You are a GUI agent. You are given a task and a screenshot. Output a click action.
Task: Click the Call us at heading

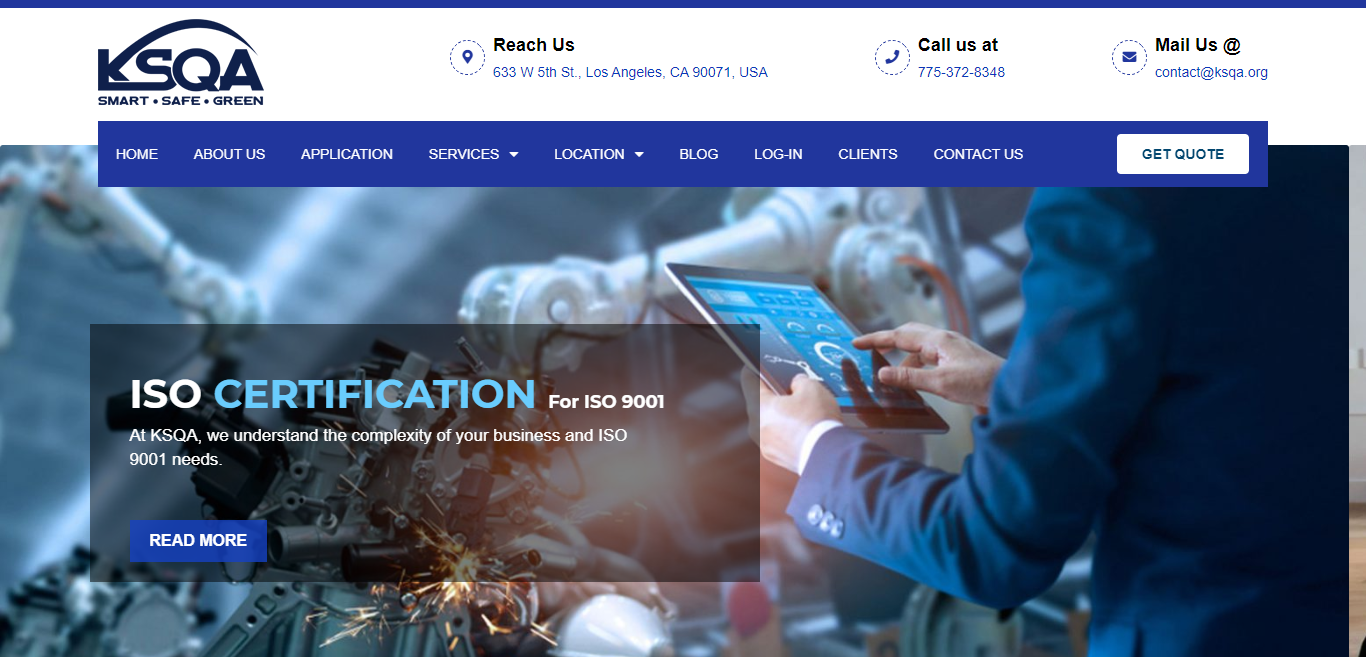coord(958,45)
